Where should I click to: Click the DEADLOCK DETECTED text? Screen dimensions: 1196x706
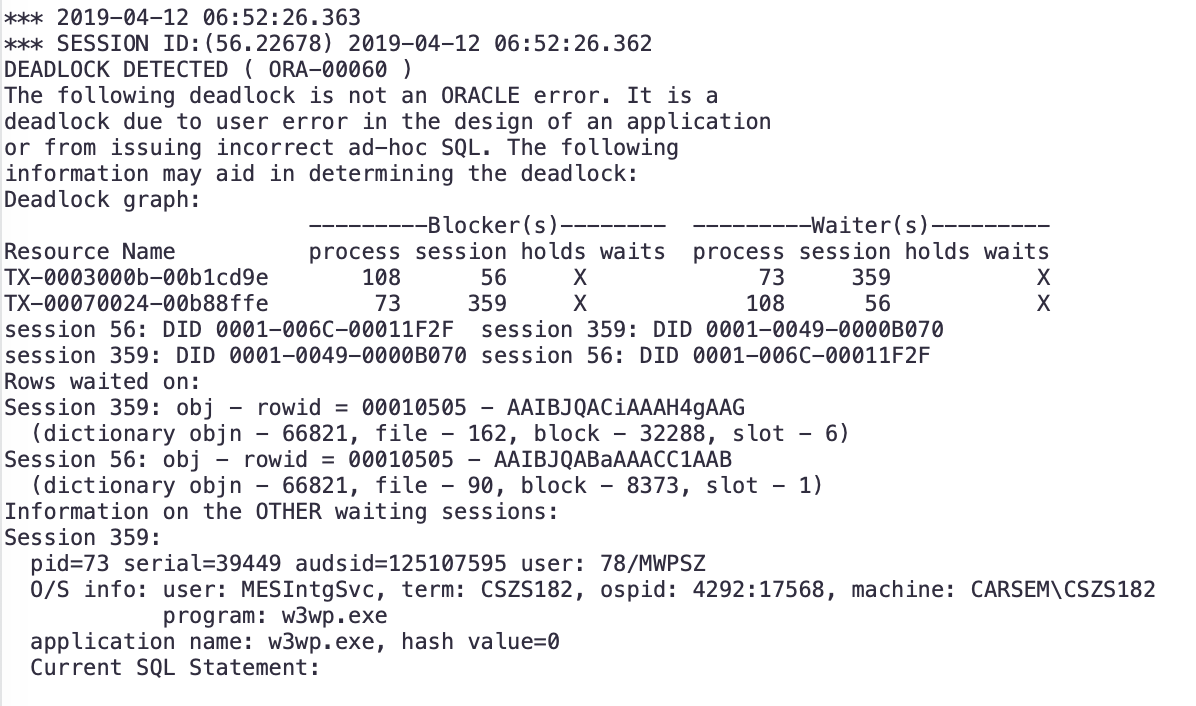click(x=115, y=70)
